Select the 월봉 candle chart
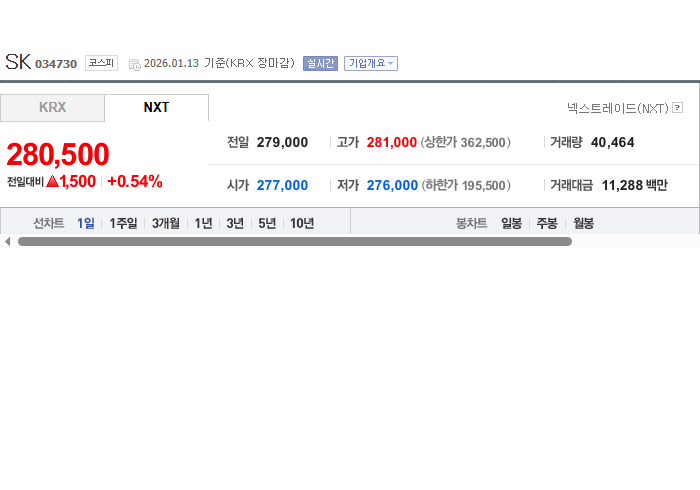The image size is (700, 490). [x=583, y=223]
